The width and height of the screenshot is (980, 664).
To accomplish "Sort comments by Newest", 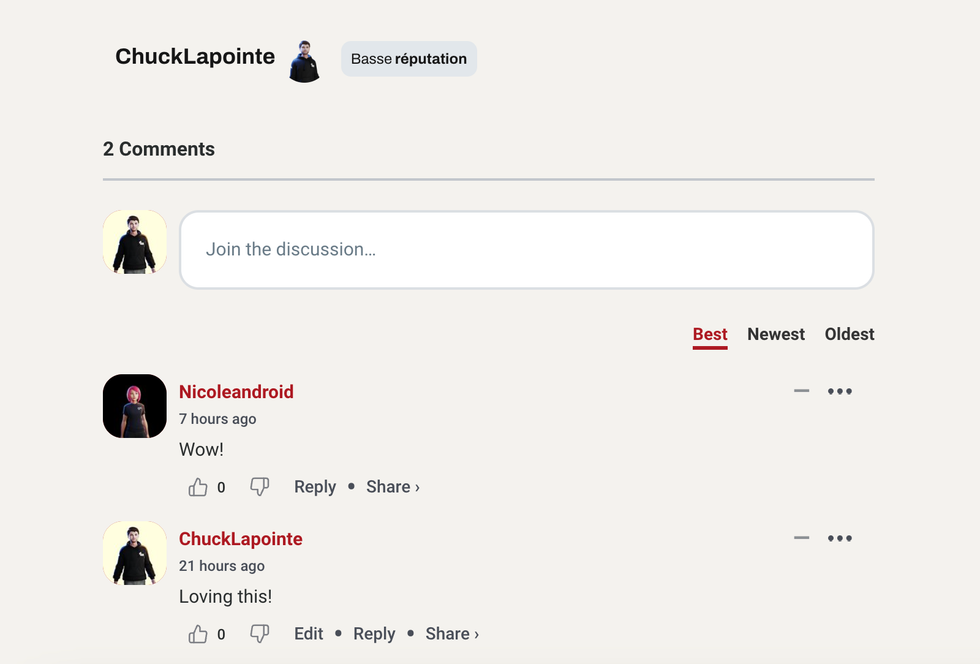I will pos(776,334).
